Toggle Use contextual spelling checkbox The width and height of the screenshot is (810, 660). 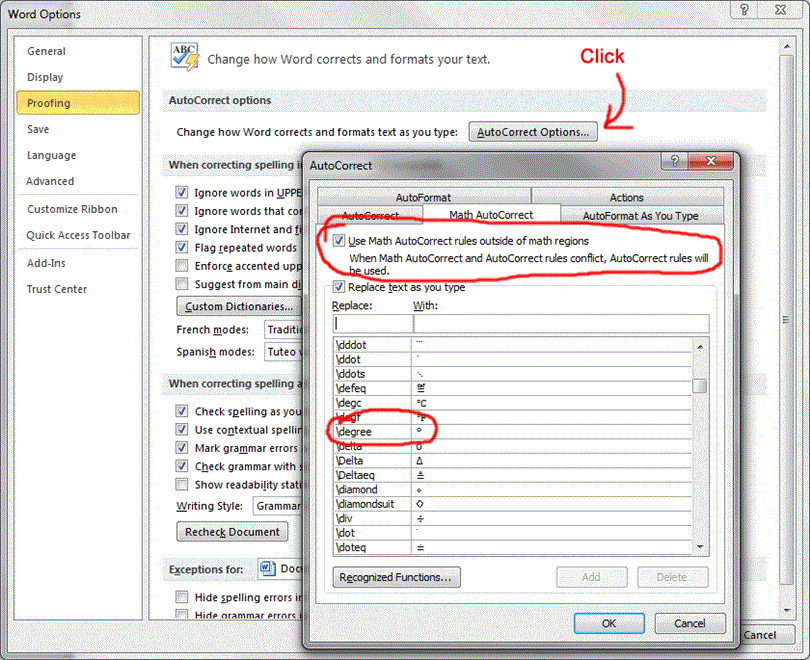click(181, 429)
